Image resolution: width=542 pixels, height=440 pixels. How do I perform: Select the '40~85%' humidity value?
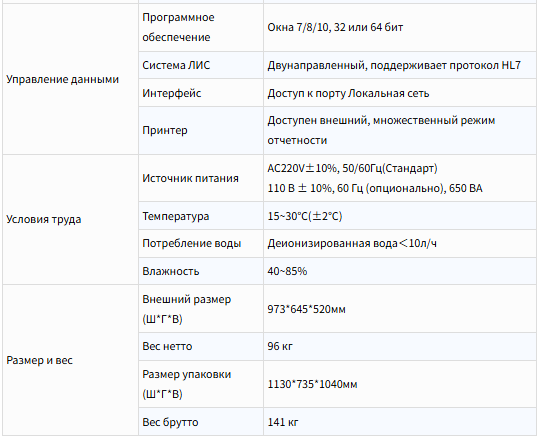pos(287,271)
